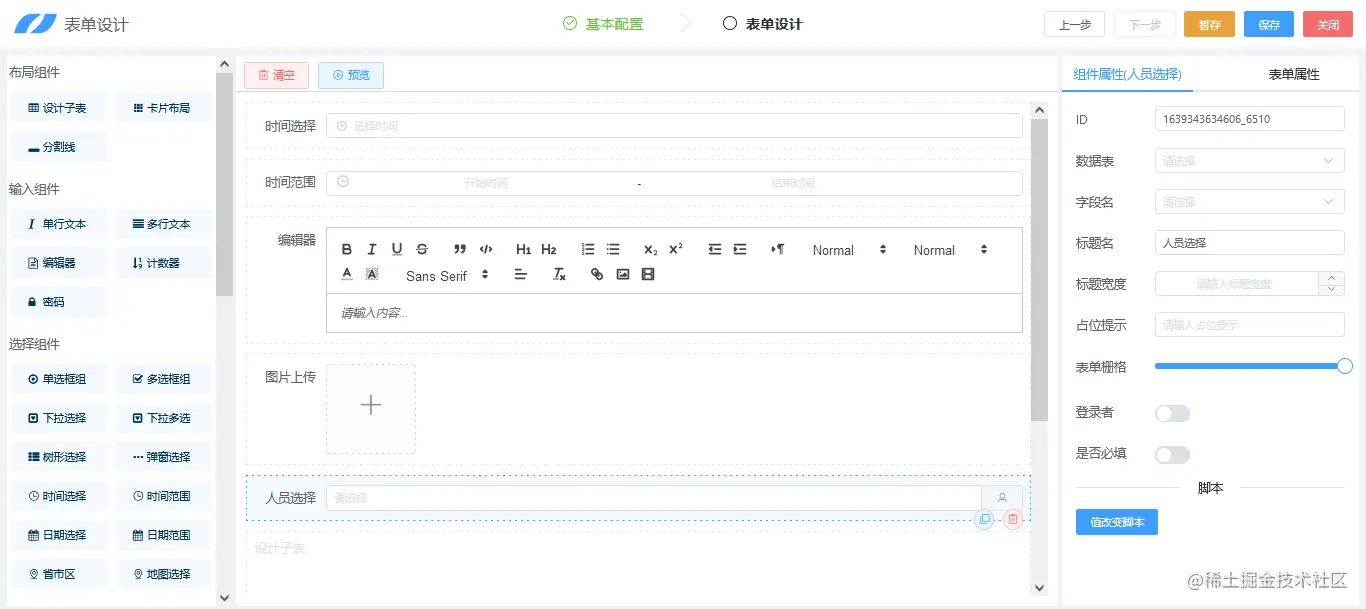Go to 表单设计 step
1366x609 pixels.
[762, 24]
